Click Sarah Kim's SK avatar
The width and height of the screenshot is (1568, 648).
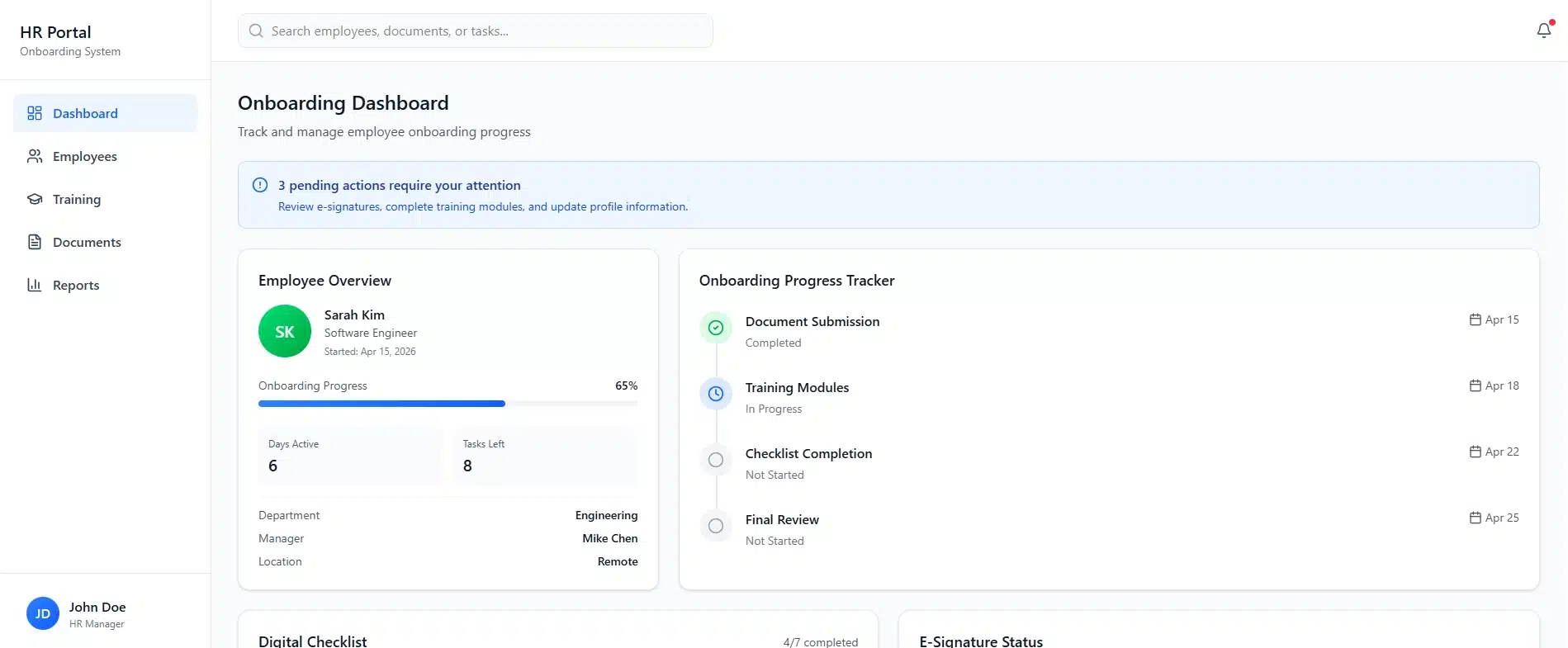(x=285, y=331)
